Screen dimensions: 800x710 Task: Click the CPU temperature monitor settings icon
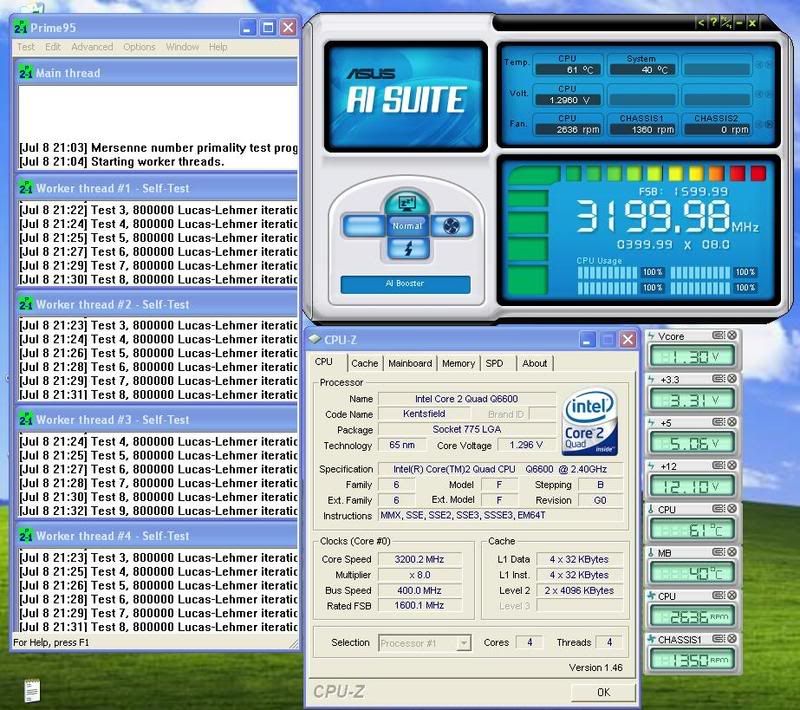718,509
